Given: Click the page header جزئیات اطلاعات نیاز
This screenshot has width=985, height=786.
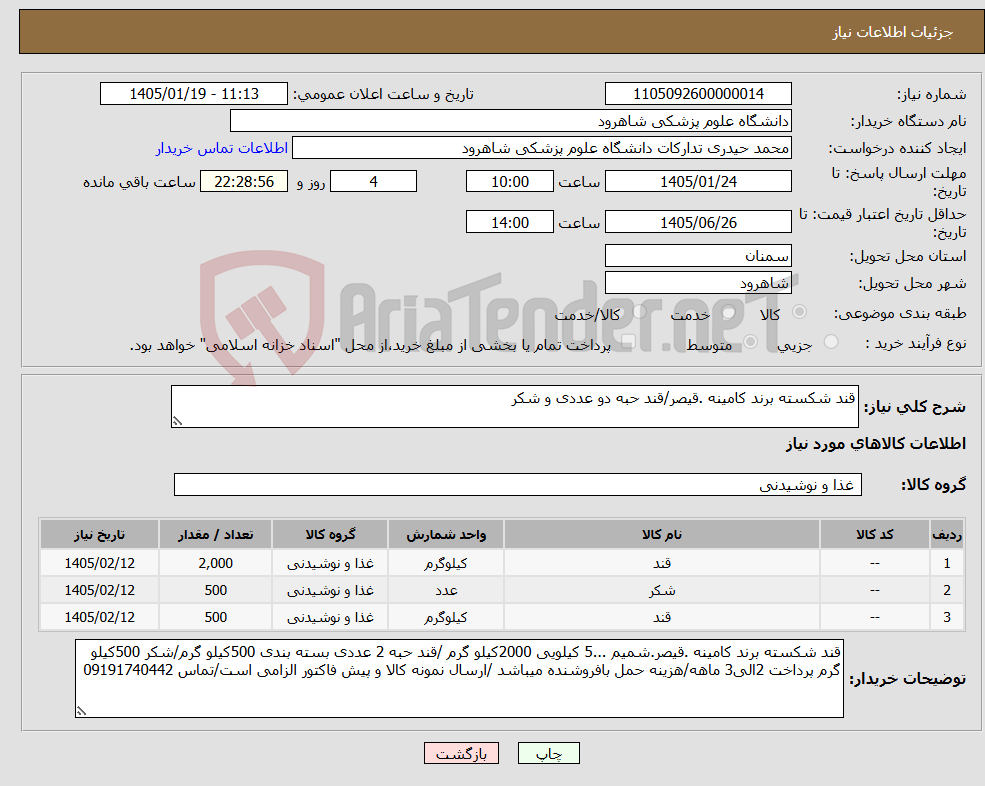Looking at the screenshot, I should (893, 32).
